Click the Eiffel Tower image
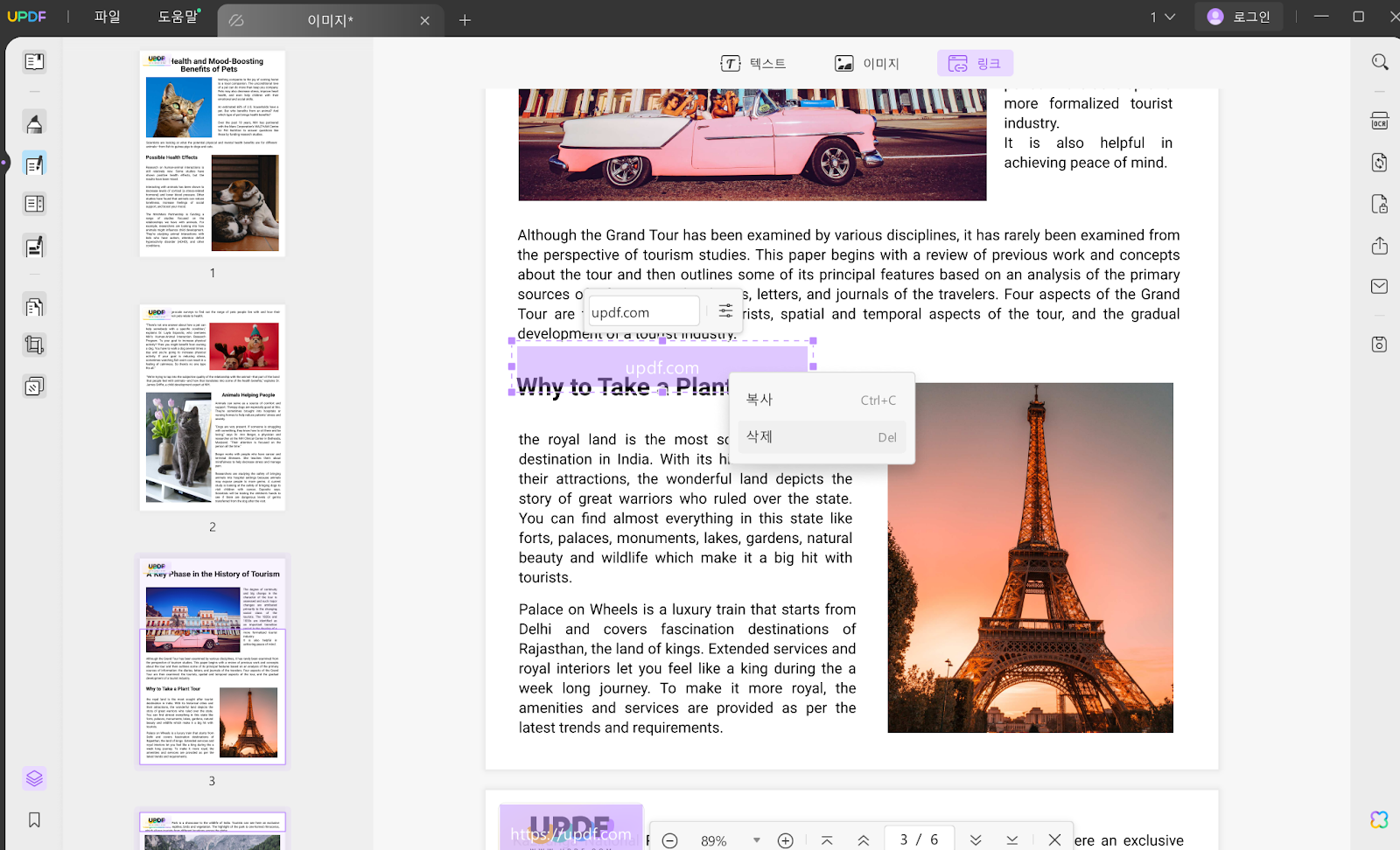 pyautogui.click(x=1031, y=558)
